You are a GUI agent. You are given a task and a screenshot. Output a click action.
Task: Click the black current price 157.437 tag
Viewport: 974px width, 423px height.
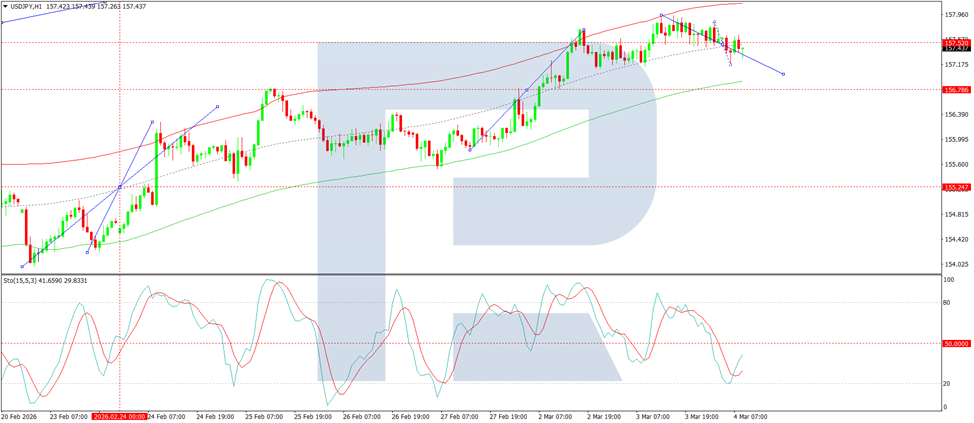[956, 48]
